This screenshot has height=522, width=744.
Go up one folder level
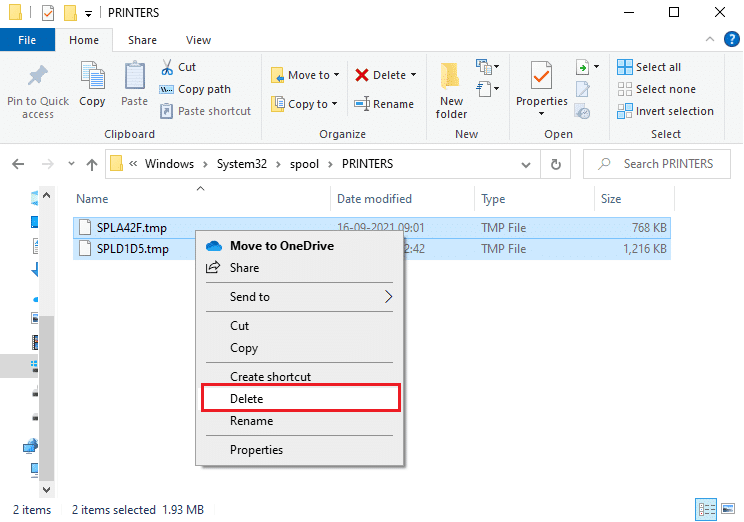coord(92,164)
